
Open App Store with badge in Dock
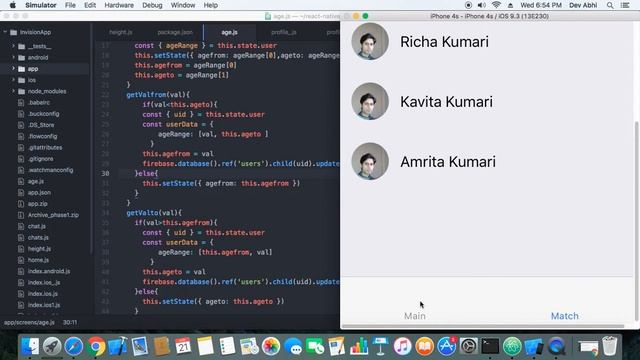pos(447,346)
